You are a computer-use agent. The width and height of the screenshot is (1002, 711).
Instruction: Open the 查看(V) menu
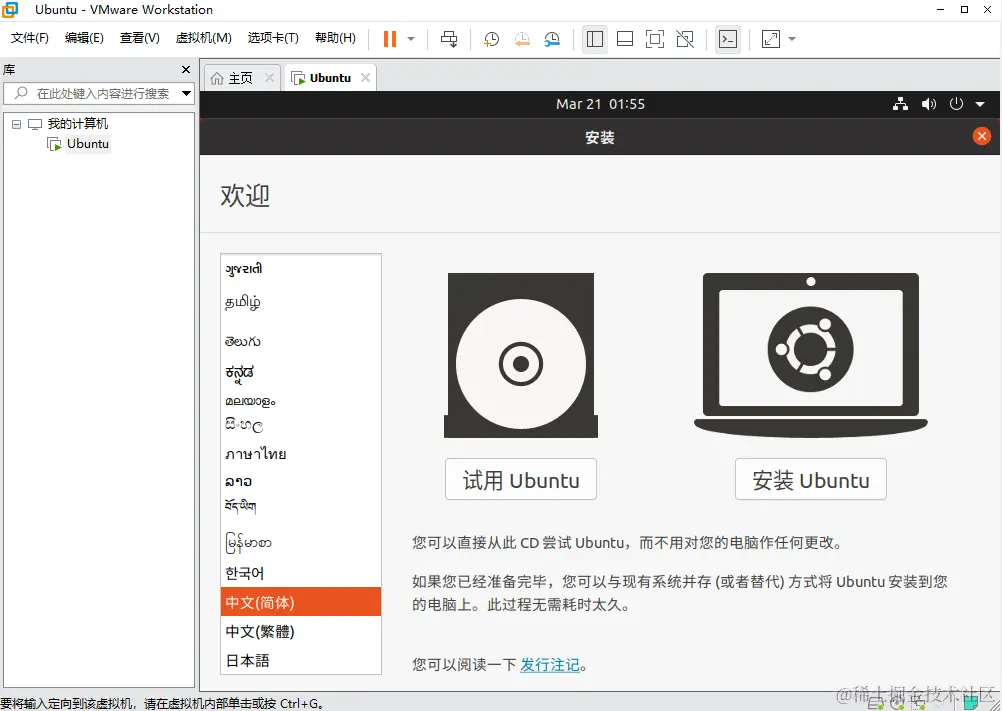click(139, 38)
